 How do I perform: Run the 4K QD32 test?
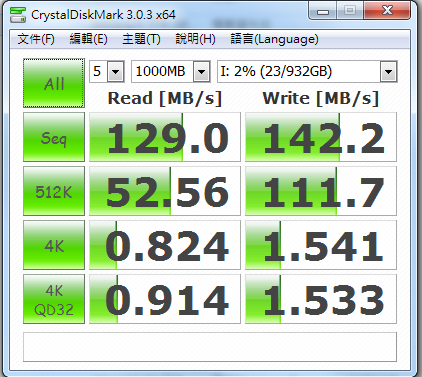click(x=54, y=299)
